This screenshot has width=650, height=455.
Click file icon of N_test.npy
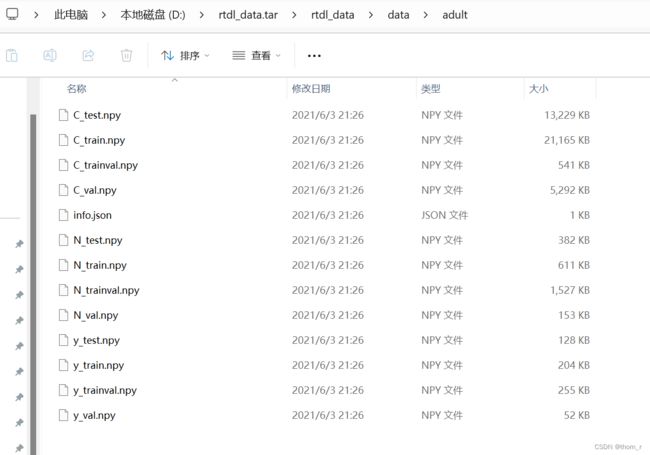tap(63, 240)
